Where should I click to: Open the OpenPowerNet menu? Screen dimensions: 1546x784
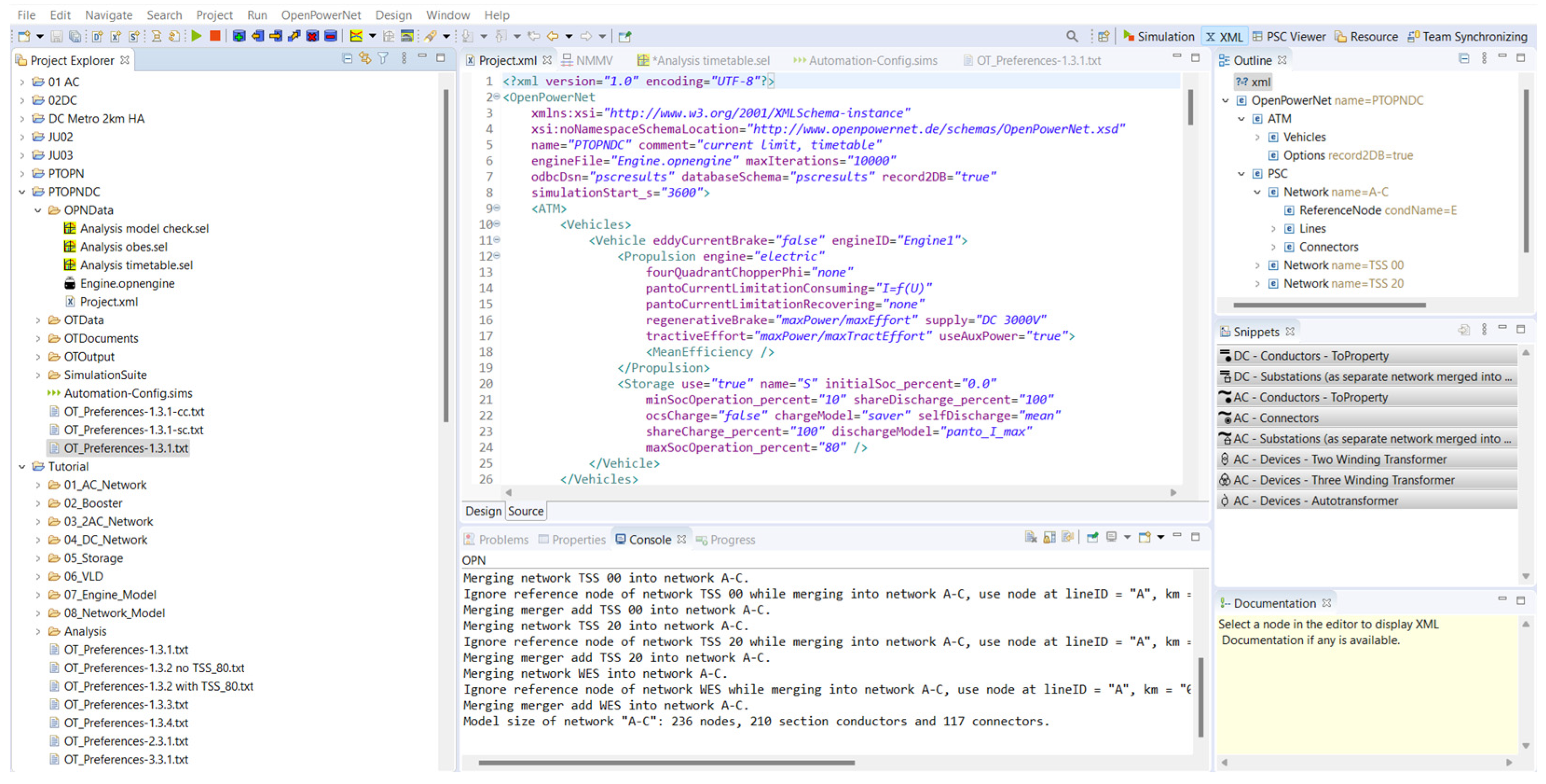[321, 15]
